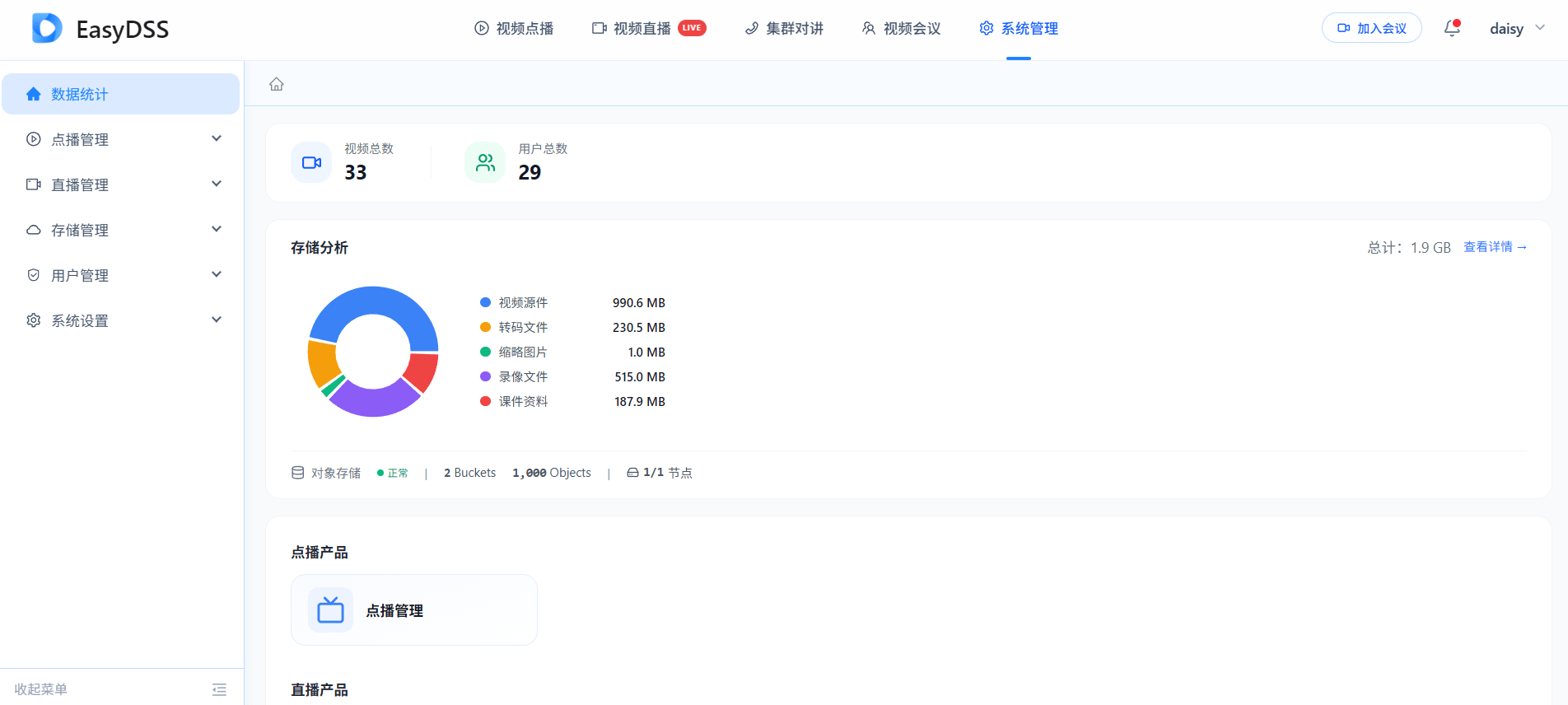The image size is (1568, 705).
Task: Click the red 课件资料 donut segment
Action: click(x=423, y=371)
